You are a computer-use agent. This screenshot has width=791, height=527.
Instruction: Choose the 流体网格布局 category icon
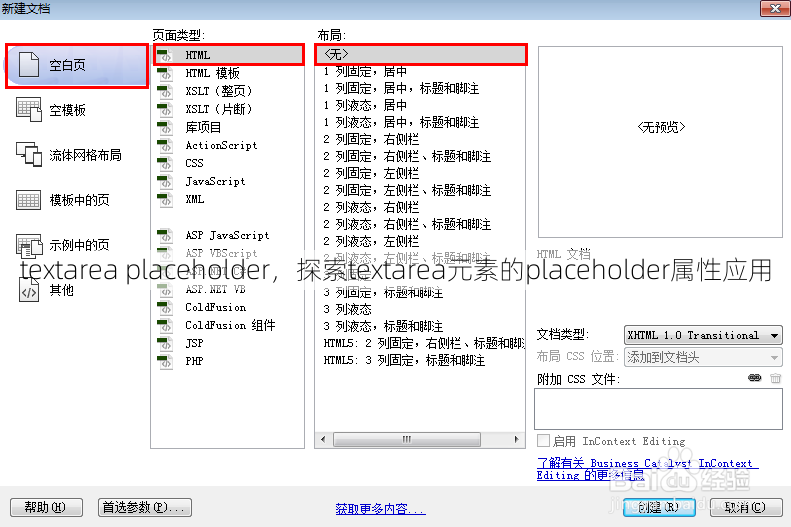29,154
